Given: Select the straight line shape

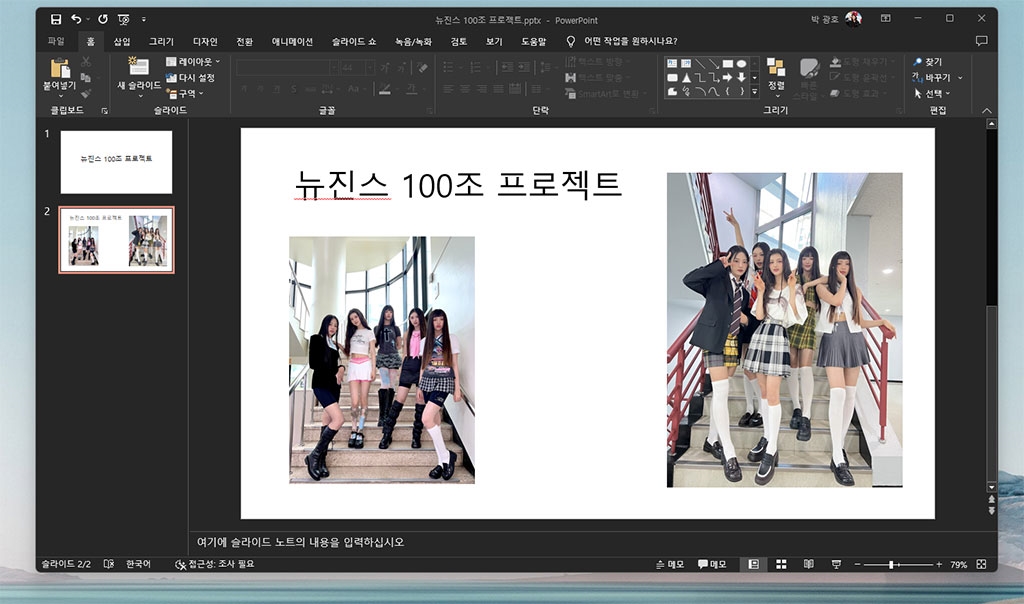Looking at the screenshot, I should 699,63.
